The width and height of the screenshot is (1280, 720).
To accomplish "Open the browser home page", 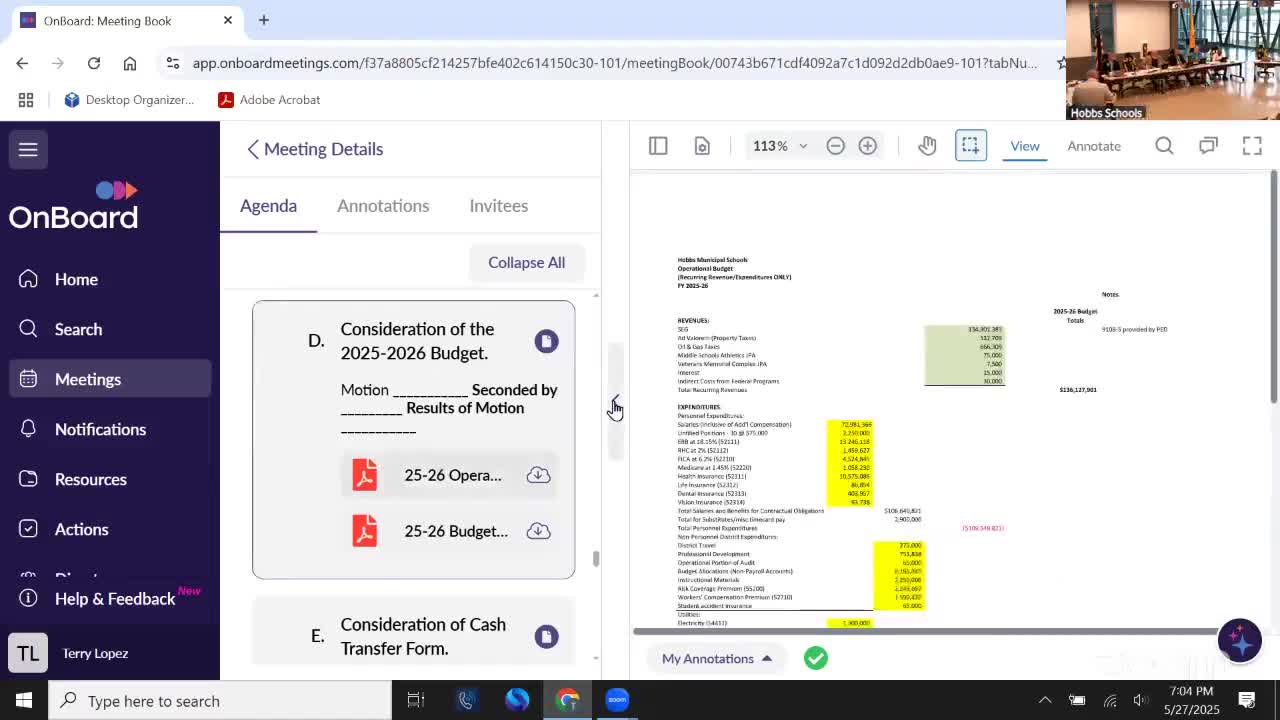I will click(x=130, y=63).
